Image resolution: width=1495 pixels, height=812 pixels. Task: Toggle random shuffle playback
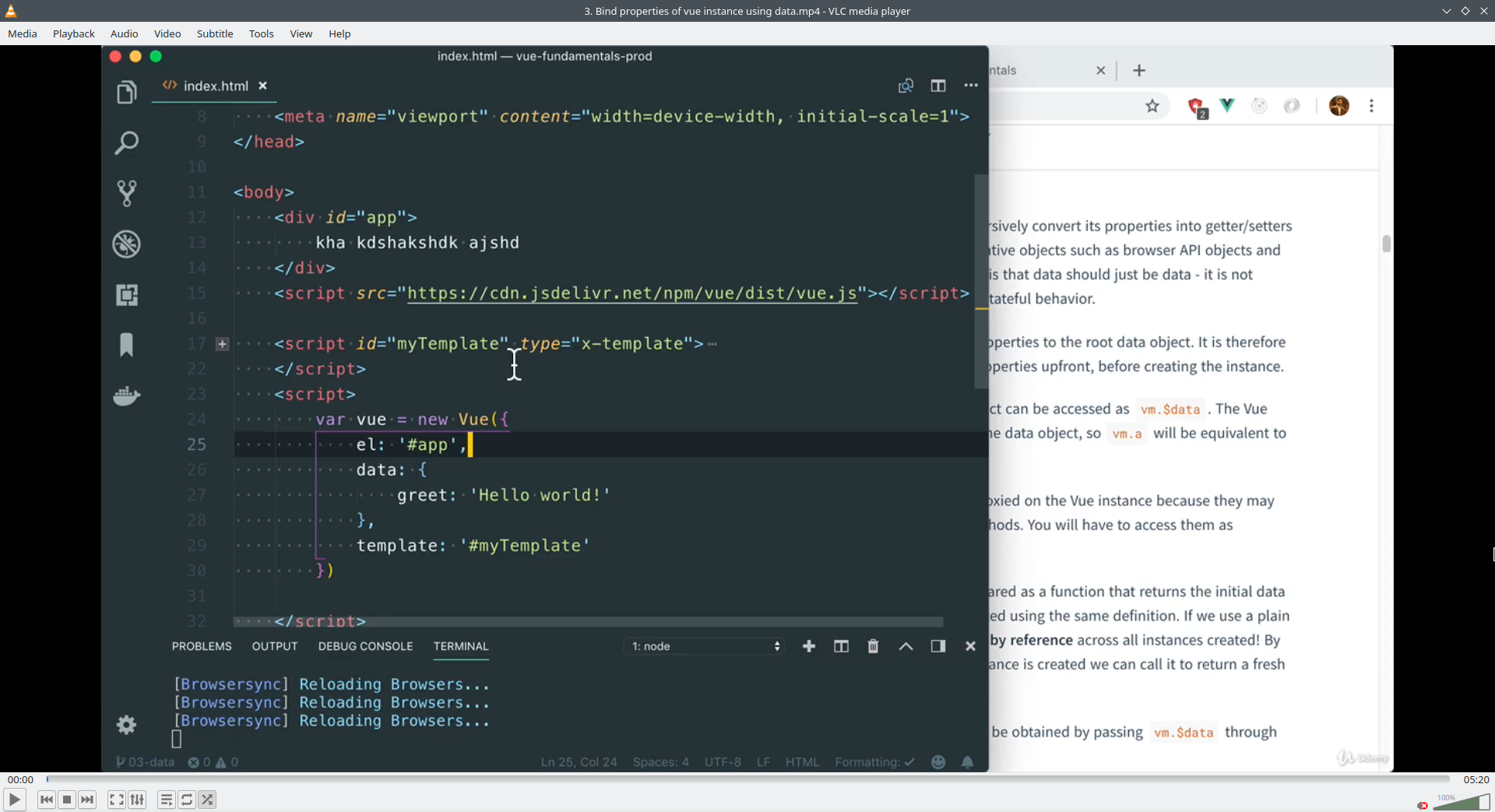tap(207, 800)
